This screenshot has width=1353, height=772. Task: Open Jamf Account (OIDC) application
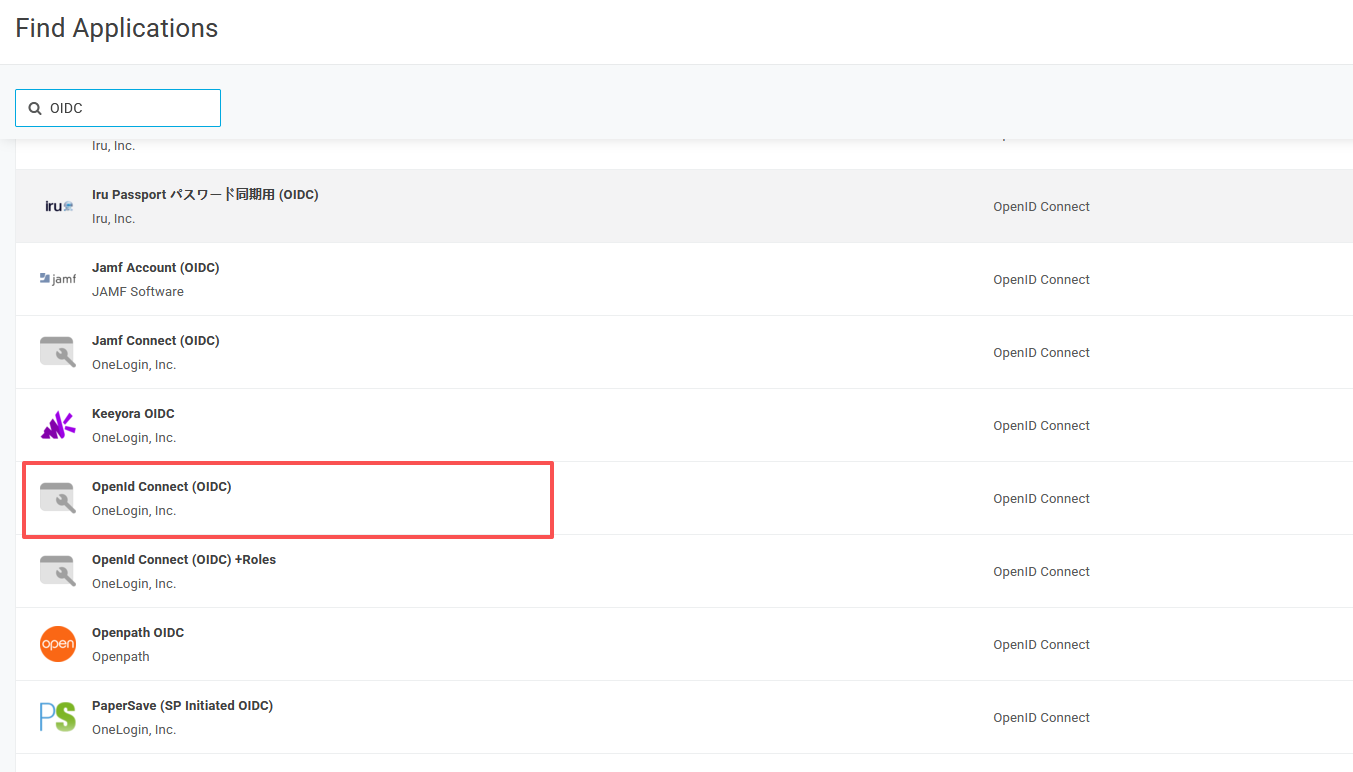click(x=155, y=268)
